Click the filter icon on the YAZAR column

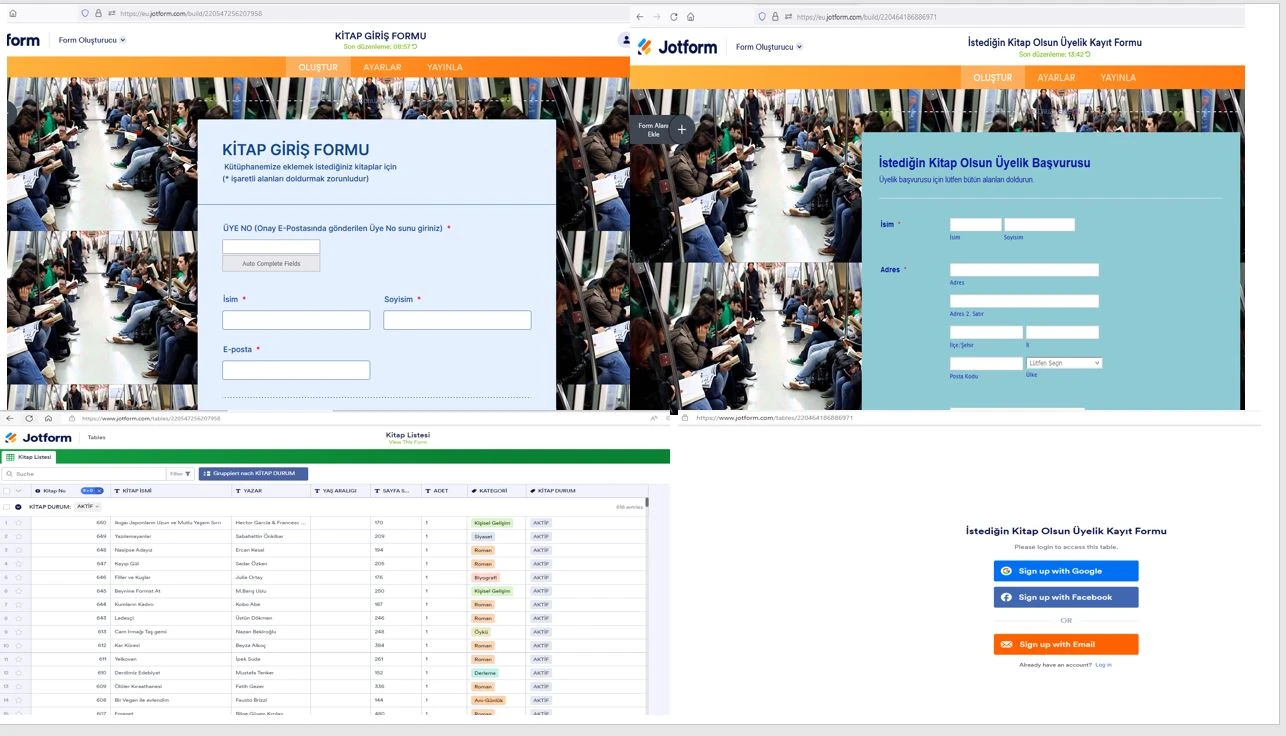click(x=237, y=491)
